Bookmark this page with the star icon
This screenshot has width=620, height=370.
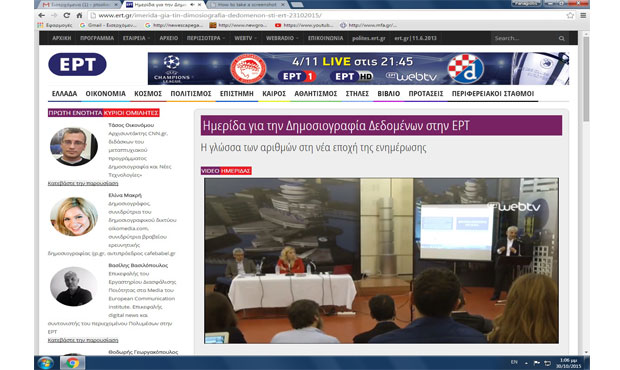(x=570, y=15)
